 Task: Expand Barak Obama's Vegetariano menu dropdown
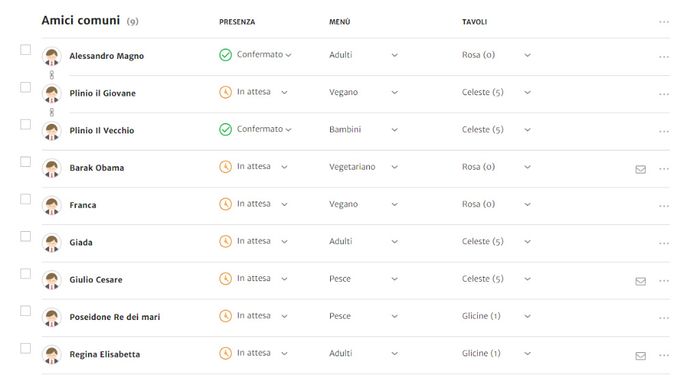(363, 167)
